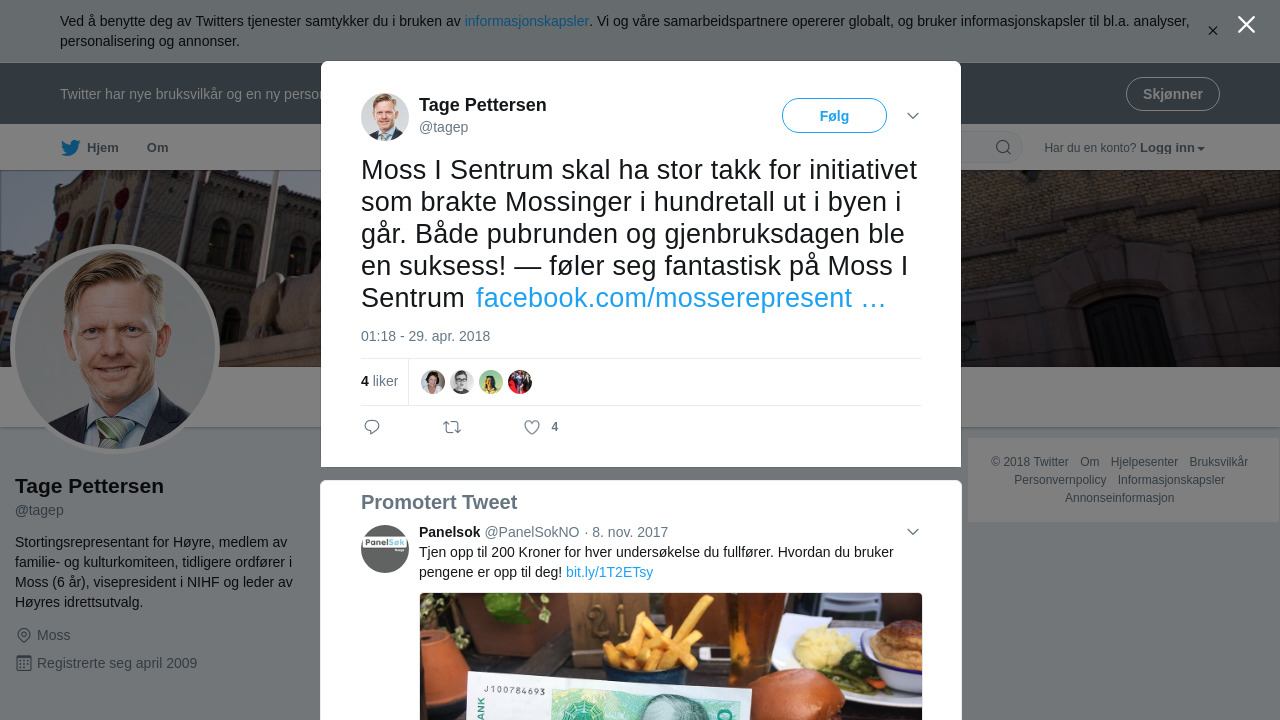Open the Om menu item

coord(158,148)
